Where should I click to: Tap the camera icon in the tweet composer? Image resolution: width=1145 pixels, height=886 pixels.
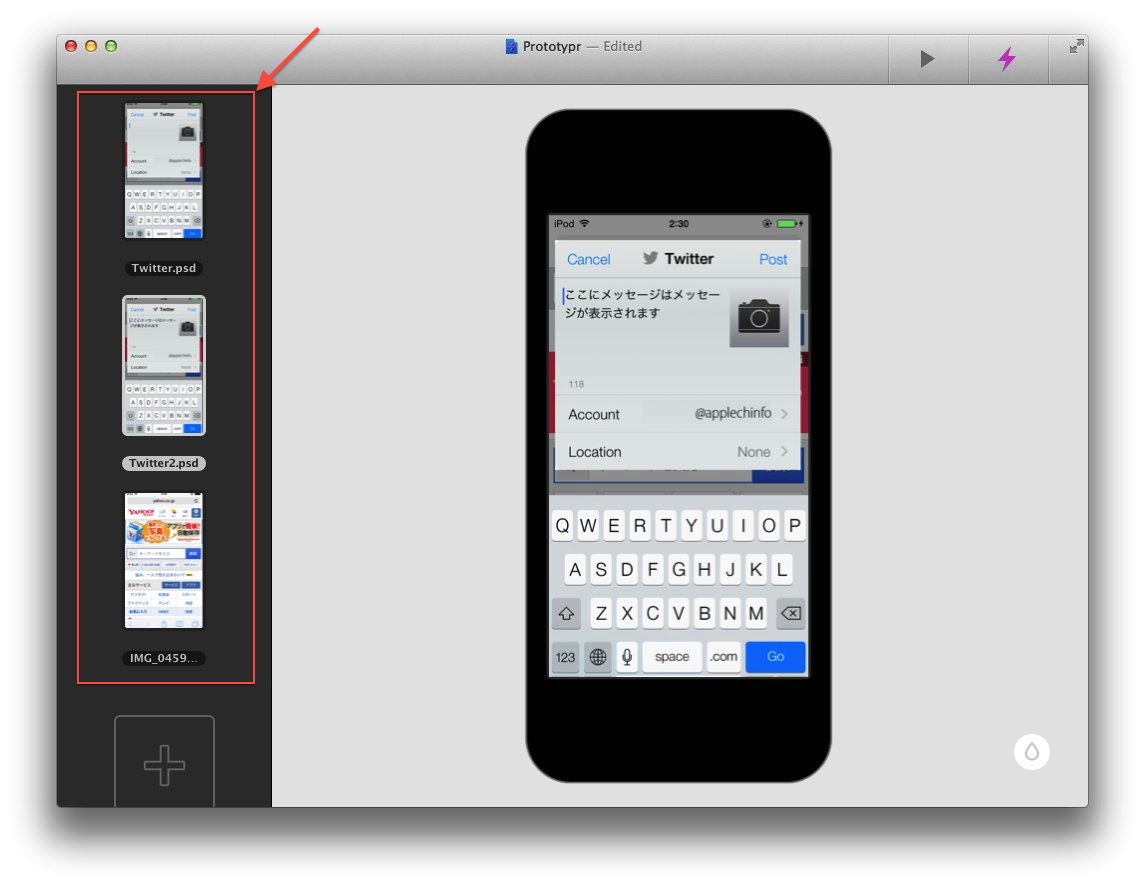pyautogui.click(x=759, y=317)
